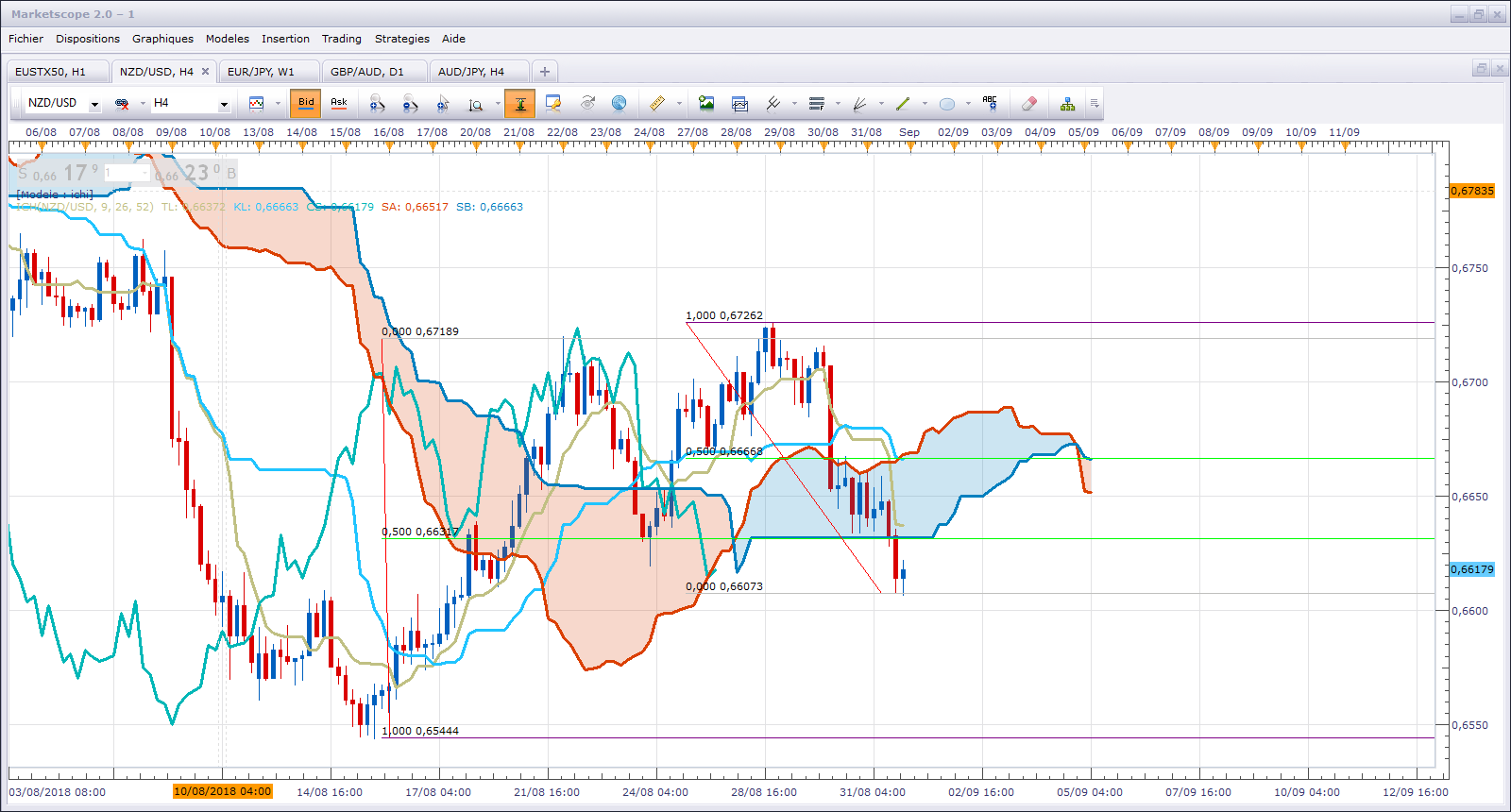1511x812 pixels.
Task: Open the Trading menu
Action: coord(342,39)
